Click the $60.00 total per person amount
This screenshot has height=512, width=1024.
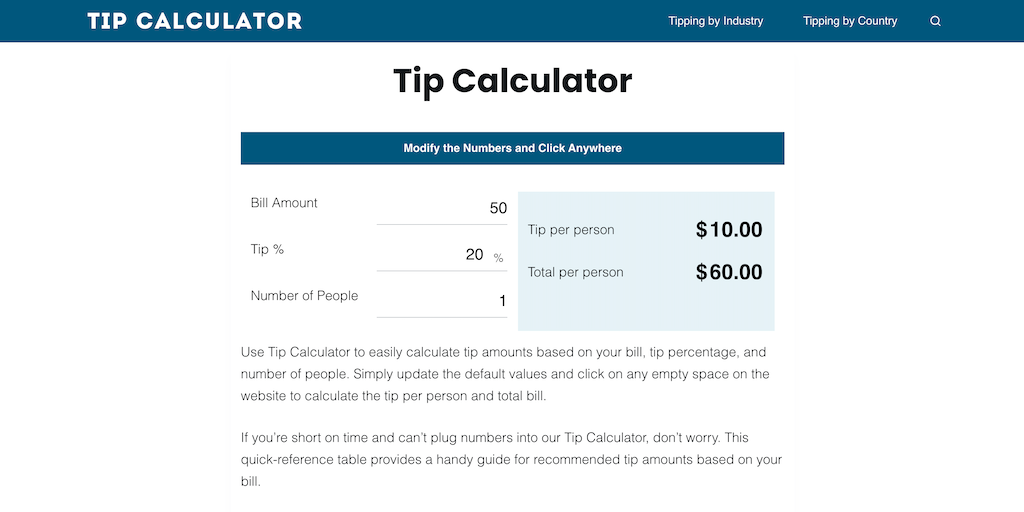[x=729, y=272]
